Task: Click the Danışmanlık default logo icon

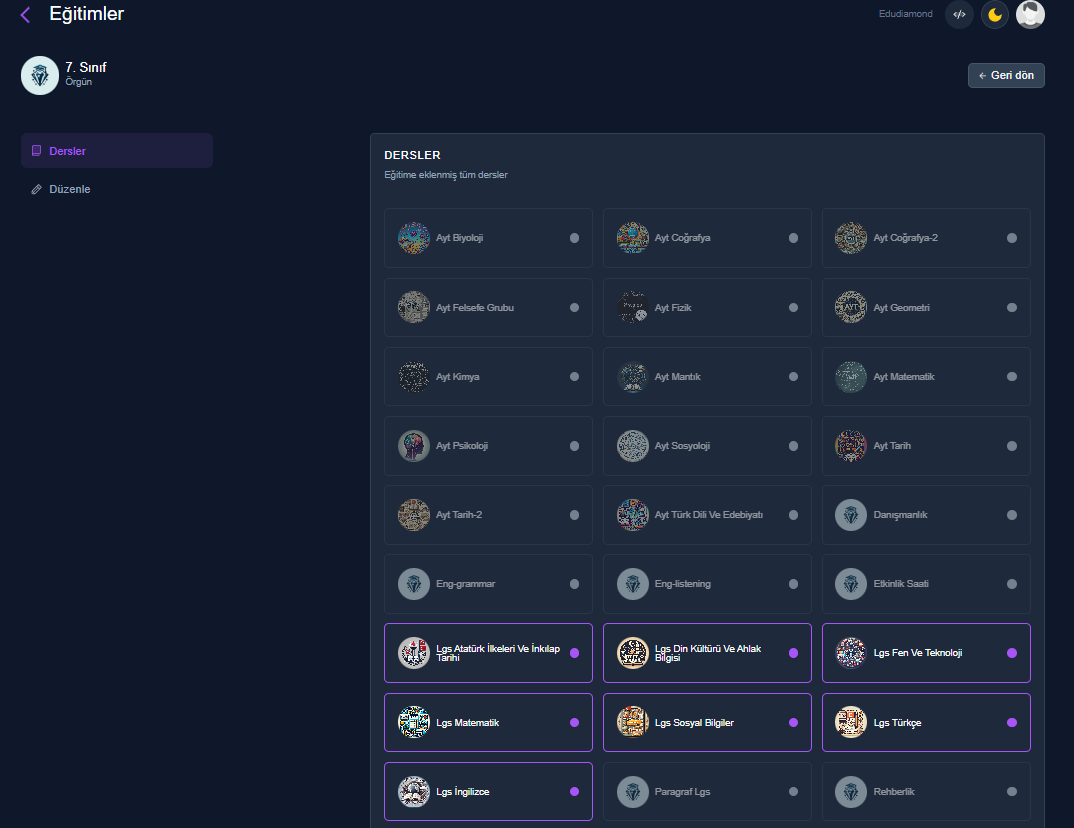Action: click(x=851, y=515)
